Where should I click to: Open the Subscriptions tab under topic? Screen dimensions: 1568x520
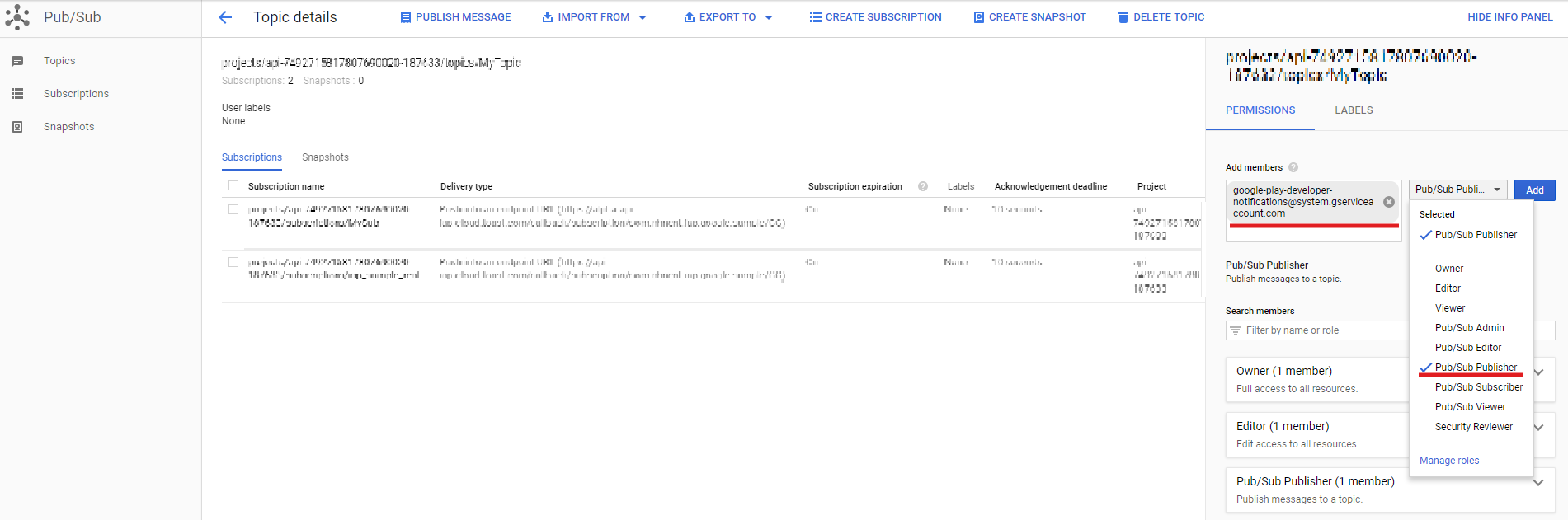coord(252,157)
